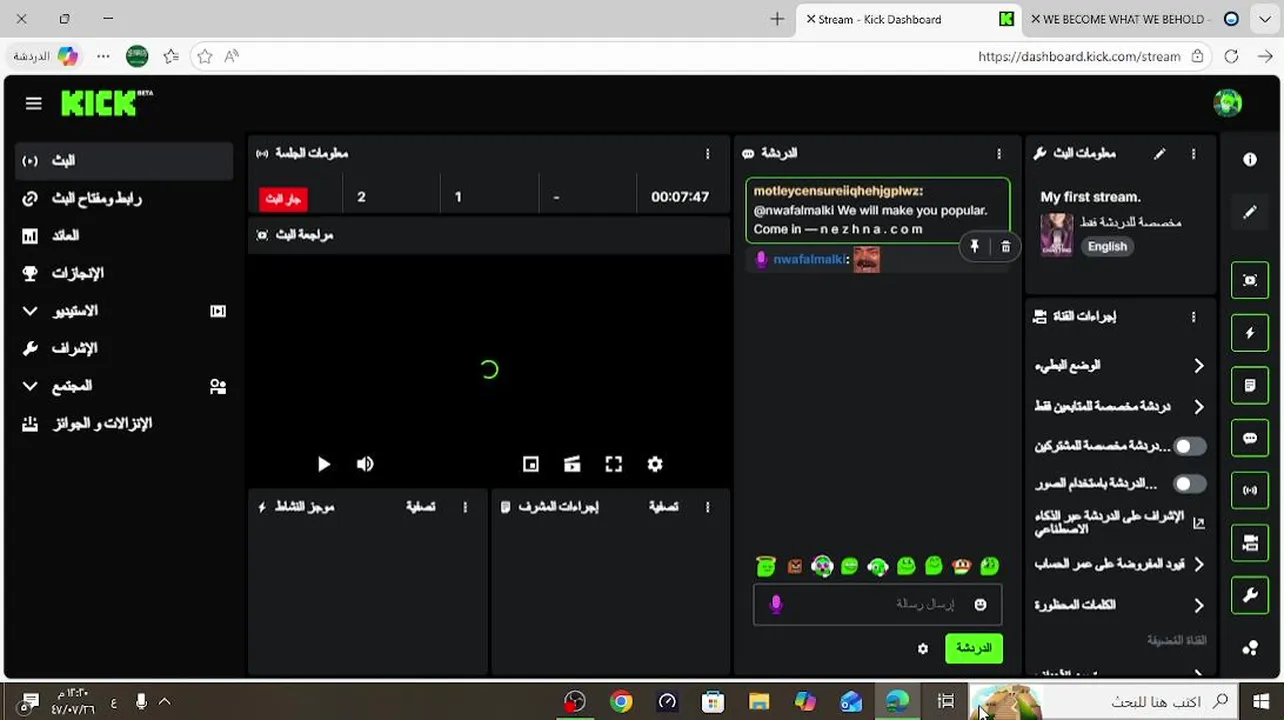Viewport: 1284px width, 720px height.
Task: Click the stream category thumbnail
Action: (1056, 234)
